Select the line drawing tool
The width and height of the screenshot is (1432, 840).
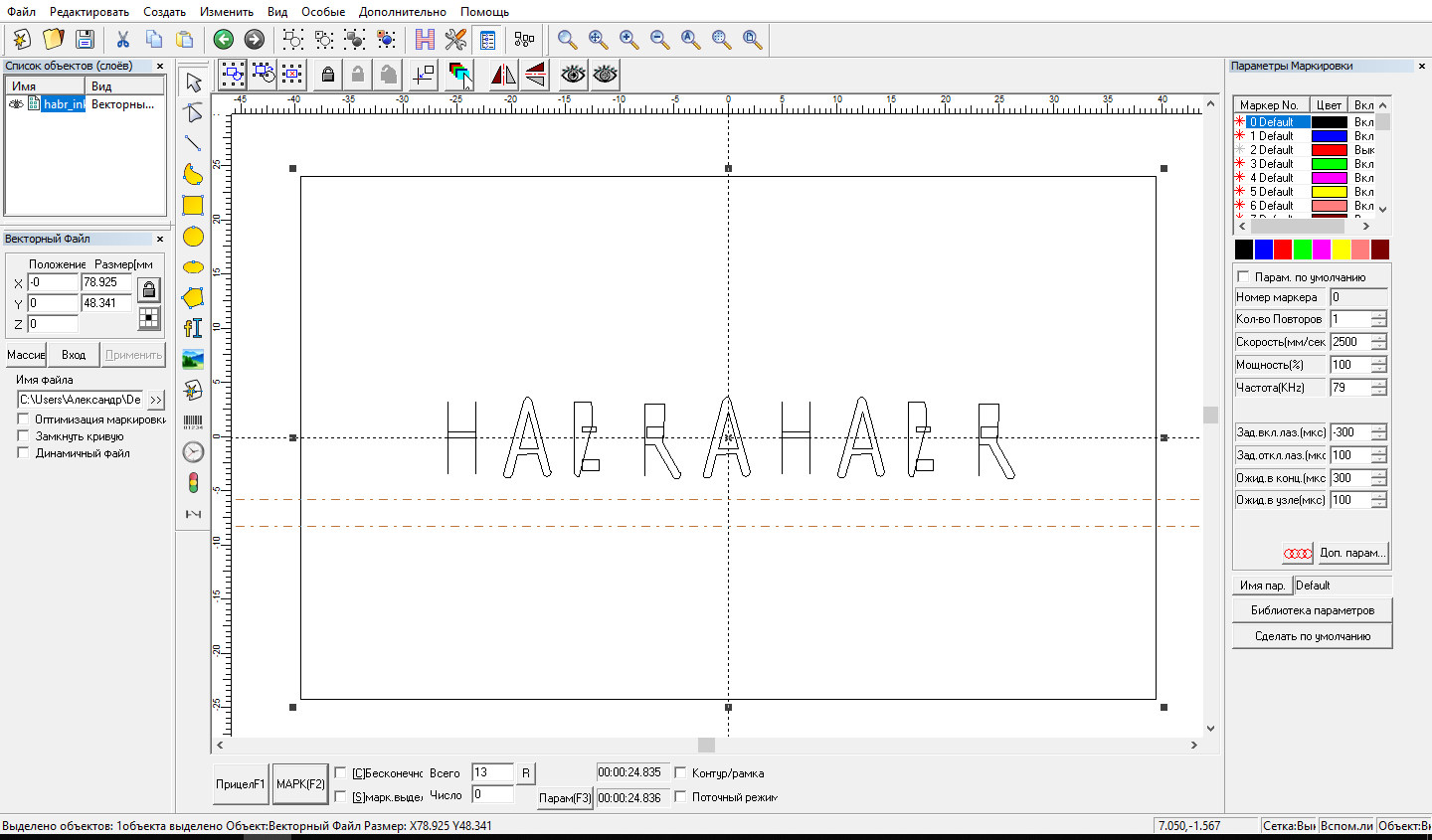(193, 143)
